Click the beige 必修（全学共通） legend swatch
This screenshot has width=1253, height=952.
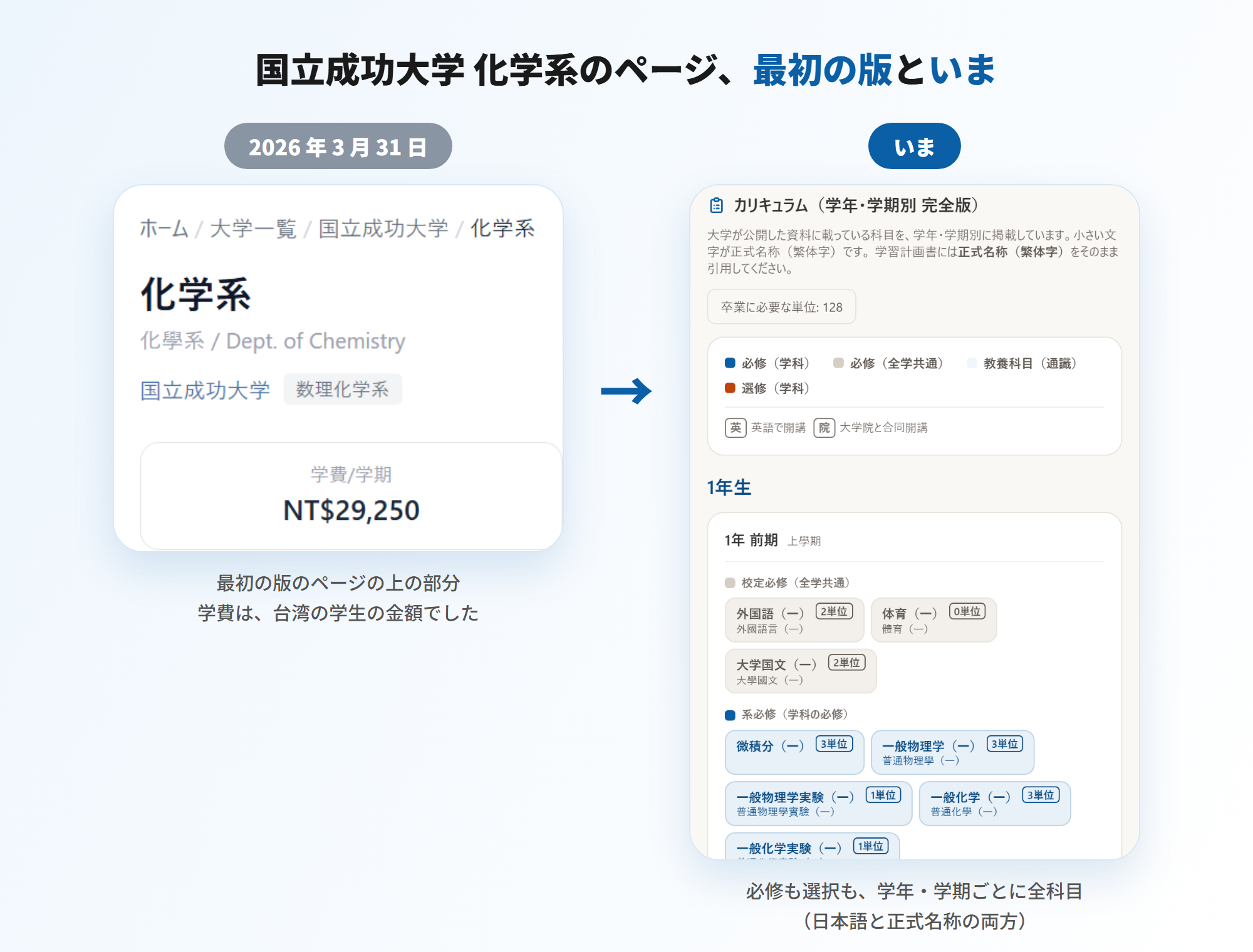(x=838, y=363)
